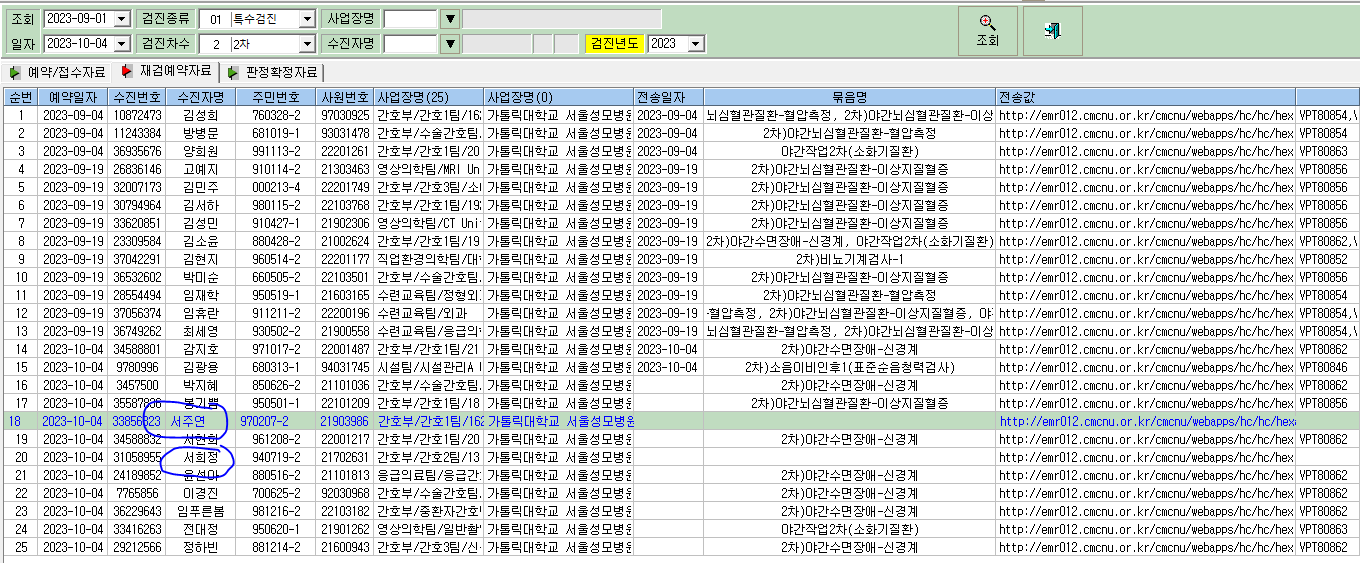The width and height of the screenshot is (1360, 563).
Task: Open the 예약/접수자료 tab
Action: (x=58, y=72)
